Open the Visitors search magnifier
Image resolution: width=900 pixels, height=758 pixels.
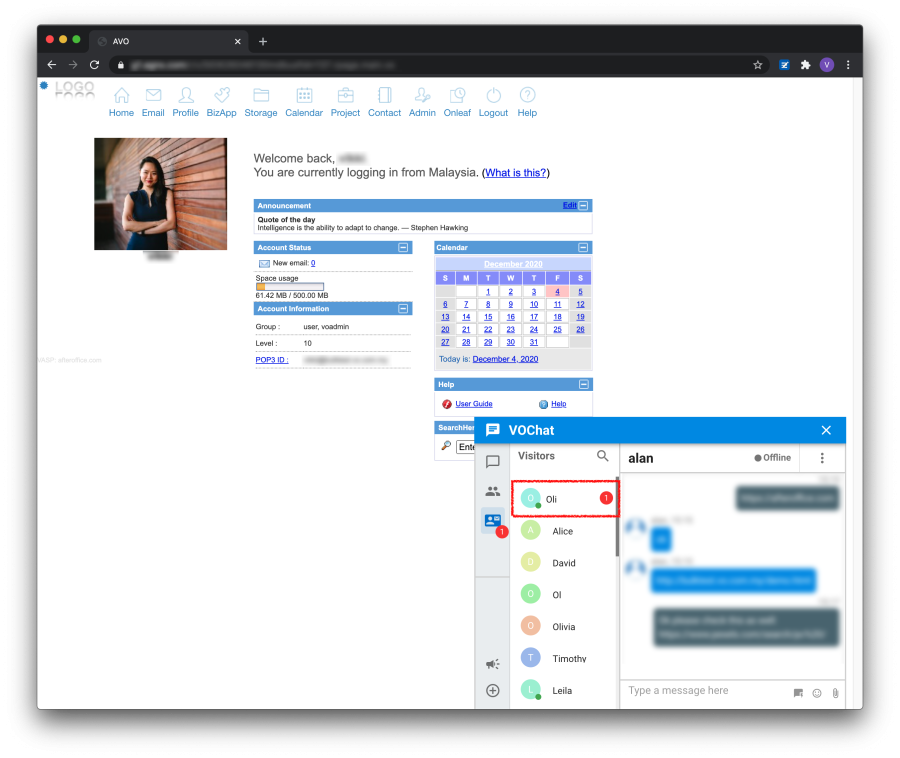(x=603, y=455)
